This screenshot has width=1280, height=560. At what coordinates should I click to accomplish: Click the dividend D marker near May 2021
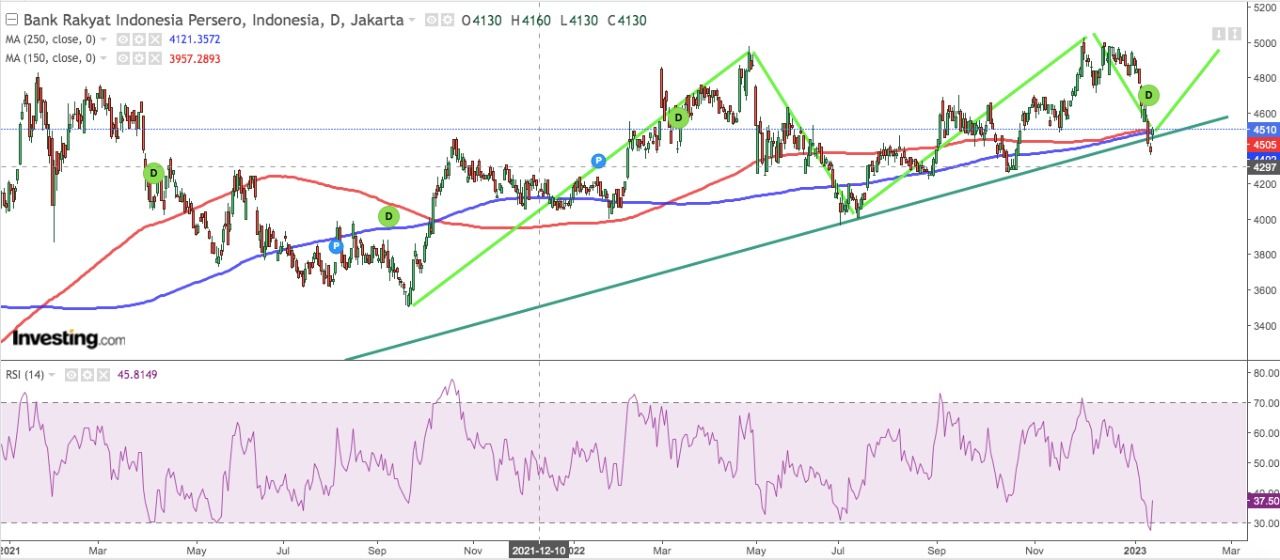point(154,172)
